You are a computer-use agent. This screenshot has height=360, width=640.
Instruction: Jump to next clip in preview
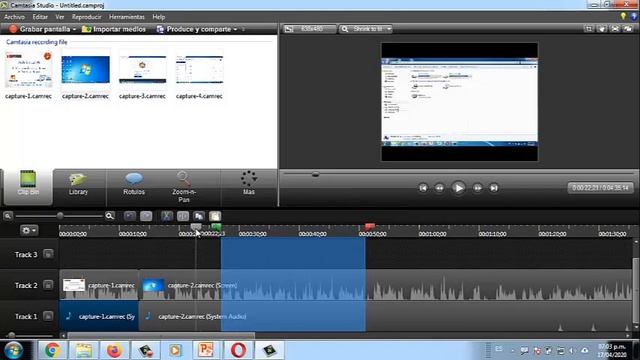click(494, 188)
